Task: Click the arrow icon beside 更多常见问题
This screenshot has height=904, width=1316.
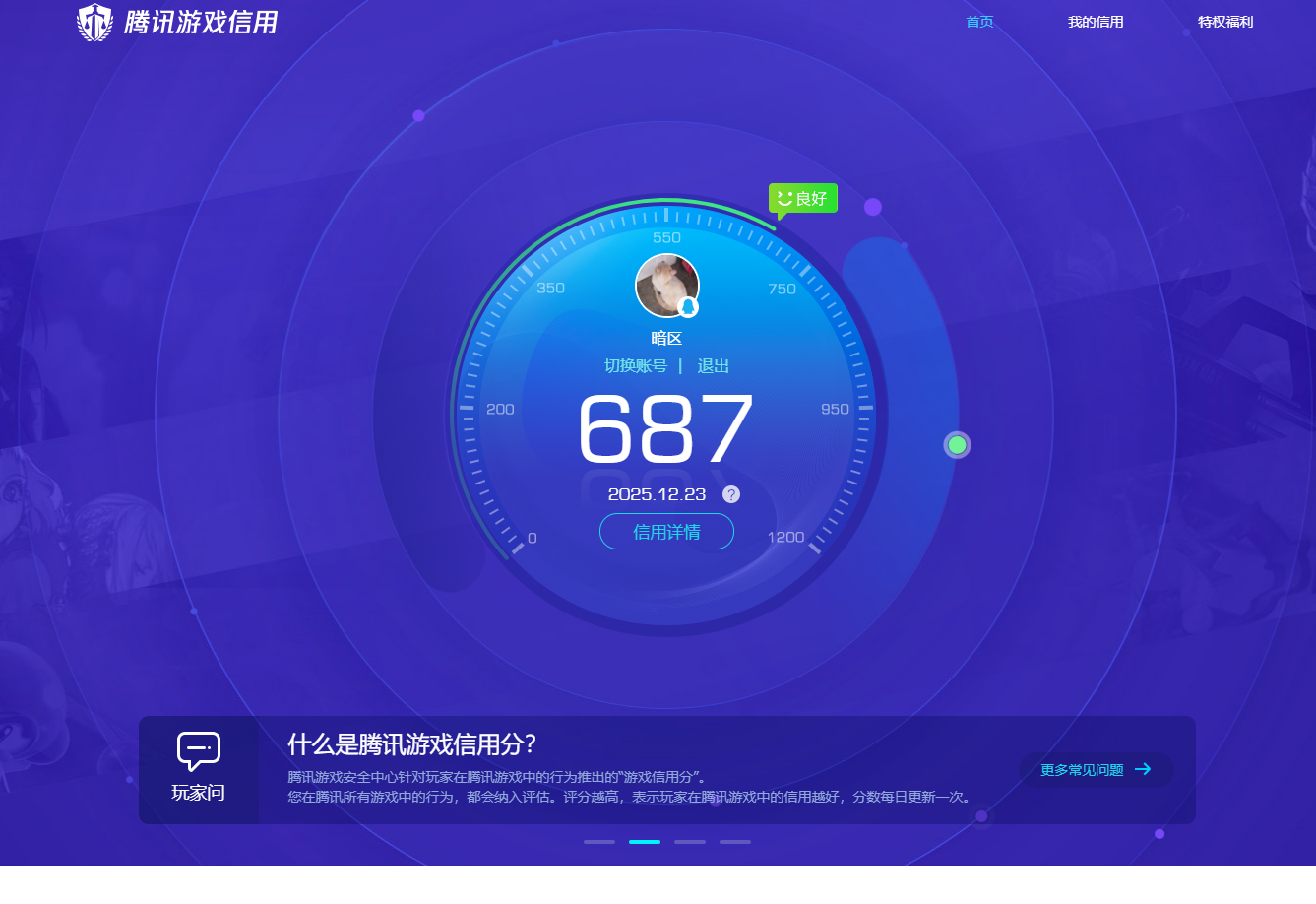Action: tap(1143, 770)
